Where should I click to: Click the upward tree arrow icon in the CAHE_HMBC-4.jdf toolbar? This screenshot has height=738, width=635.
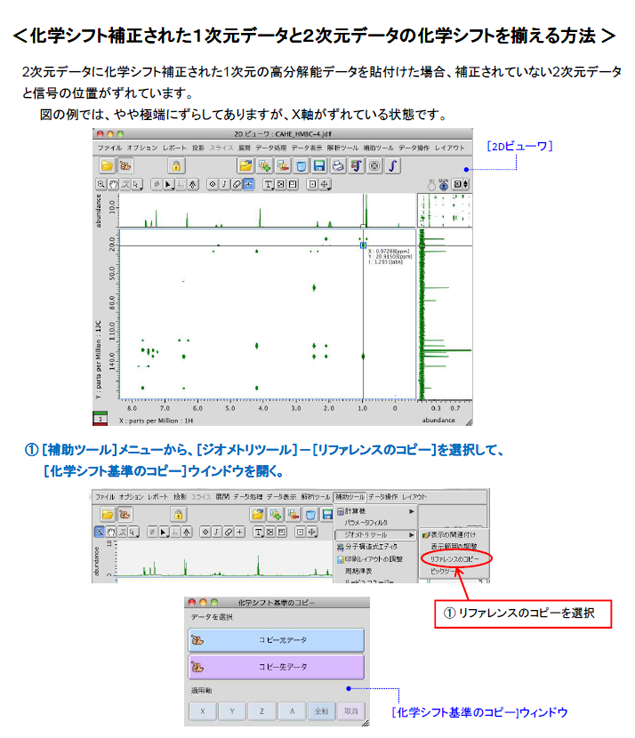(193, 184)
